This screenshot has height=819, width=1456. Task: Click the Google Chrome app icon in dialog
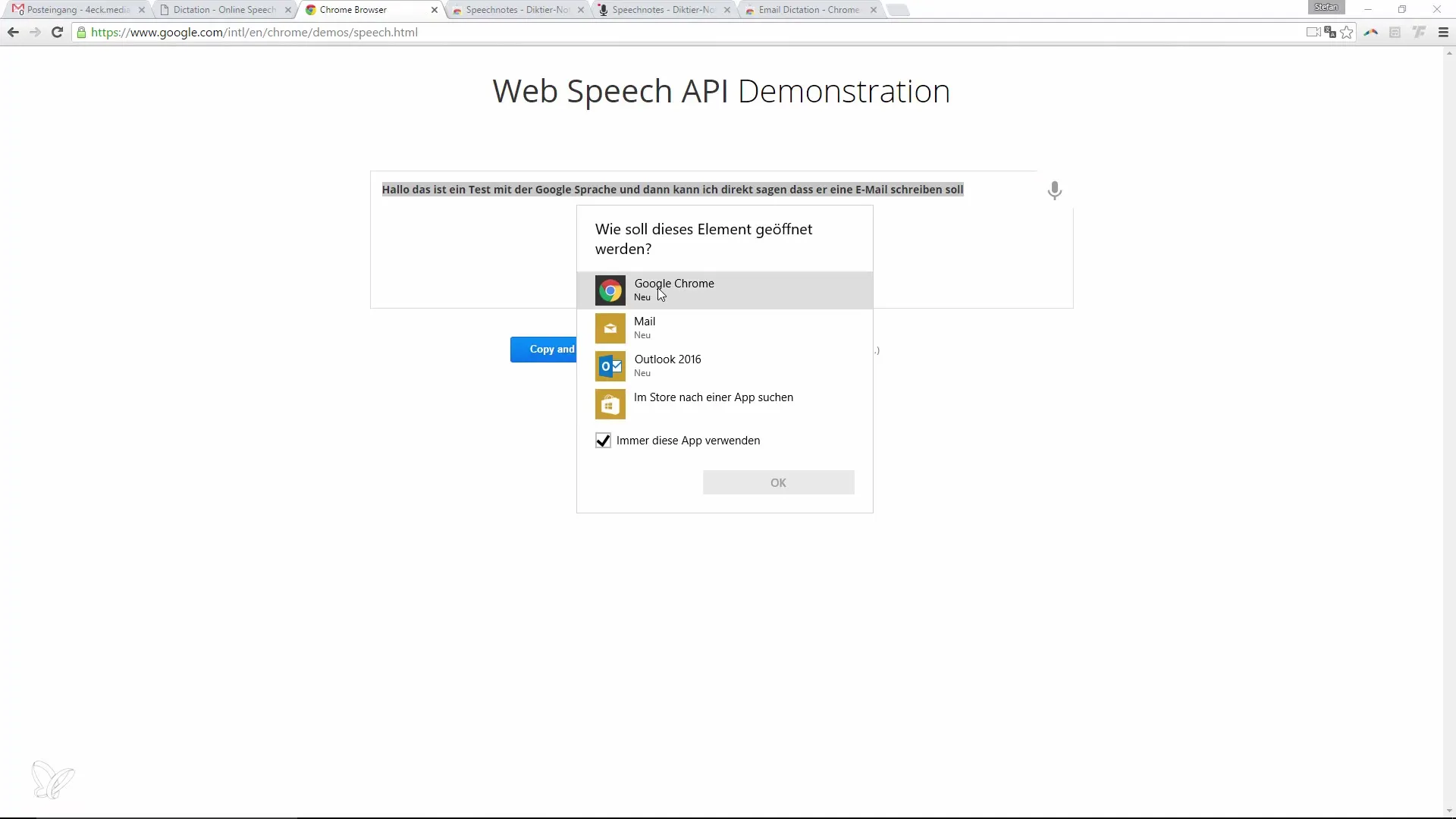click(x=610, y=290)
